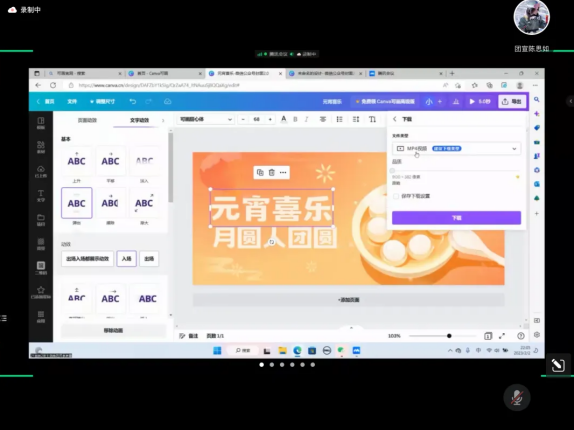Open the Text tool in left sidebar
Image resolution: width=574 pixels, height=430 pixels.
41,195
